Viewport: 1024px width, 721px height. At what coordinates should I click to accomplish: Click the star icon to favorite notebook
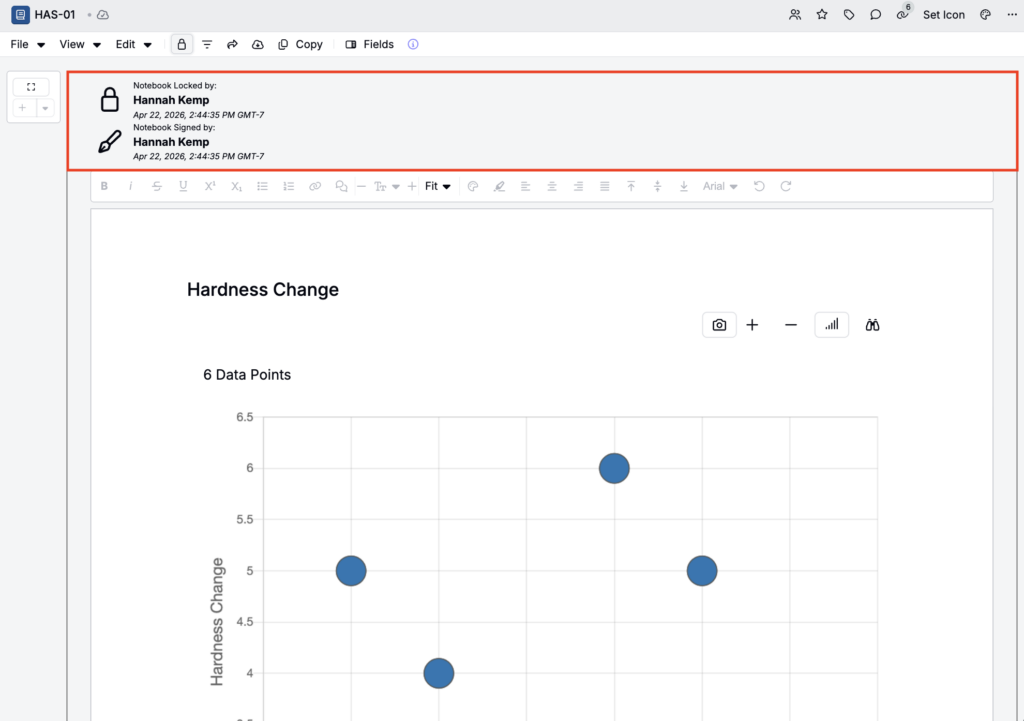point(822,15)
